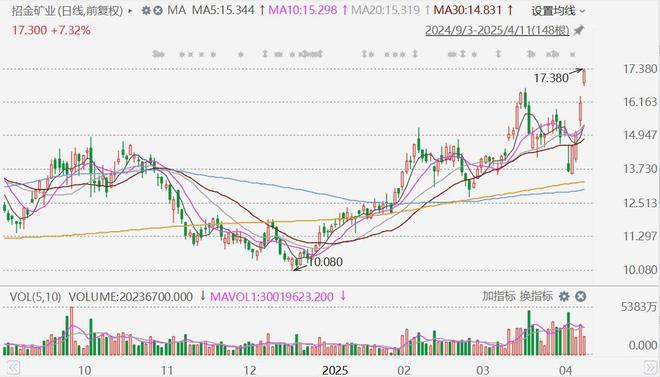Open MA indicator settings gear

[146, 11]
